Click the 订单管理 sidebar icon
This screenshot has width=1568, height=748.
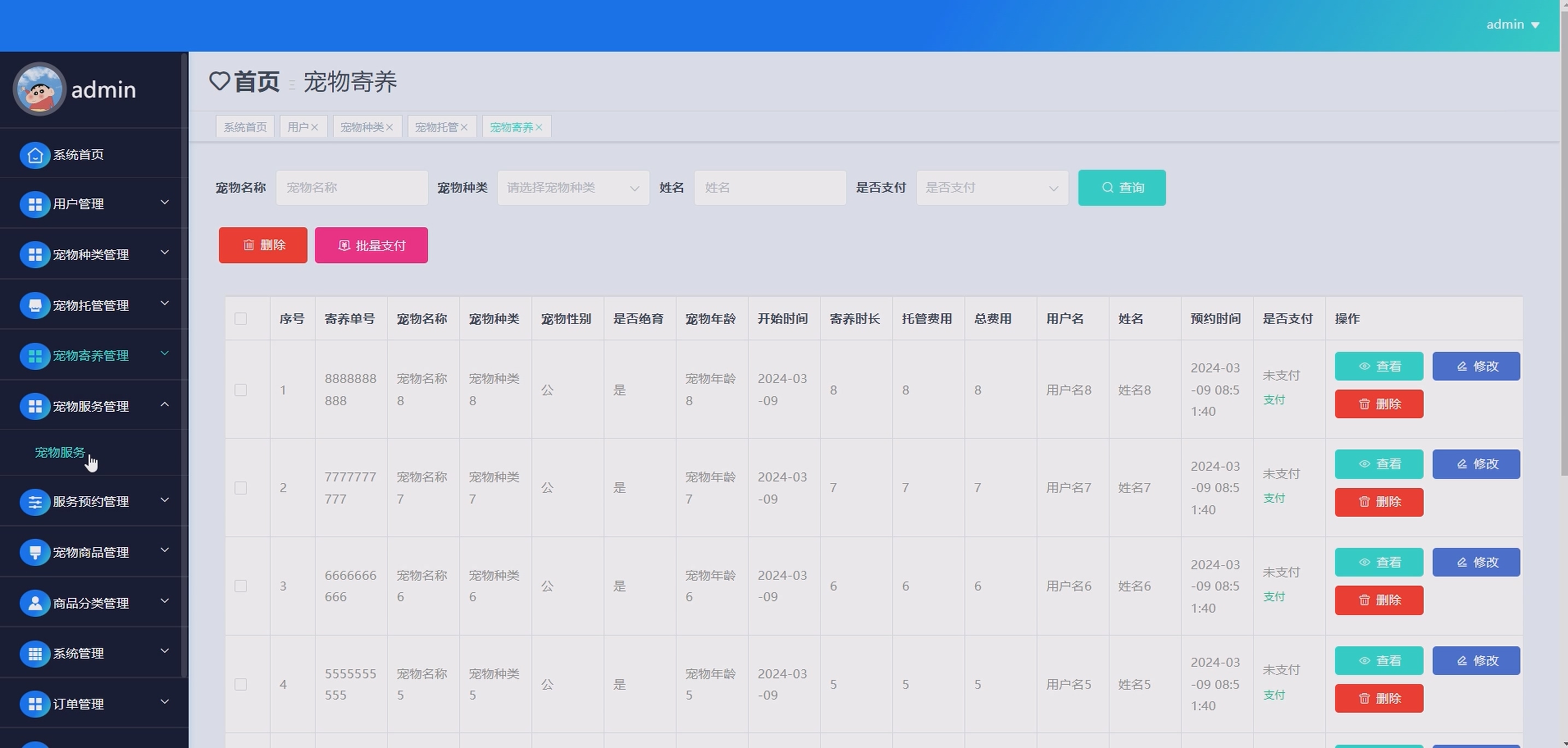34,704
